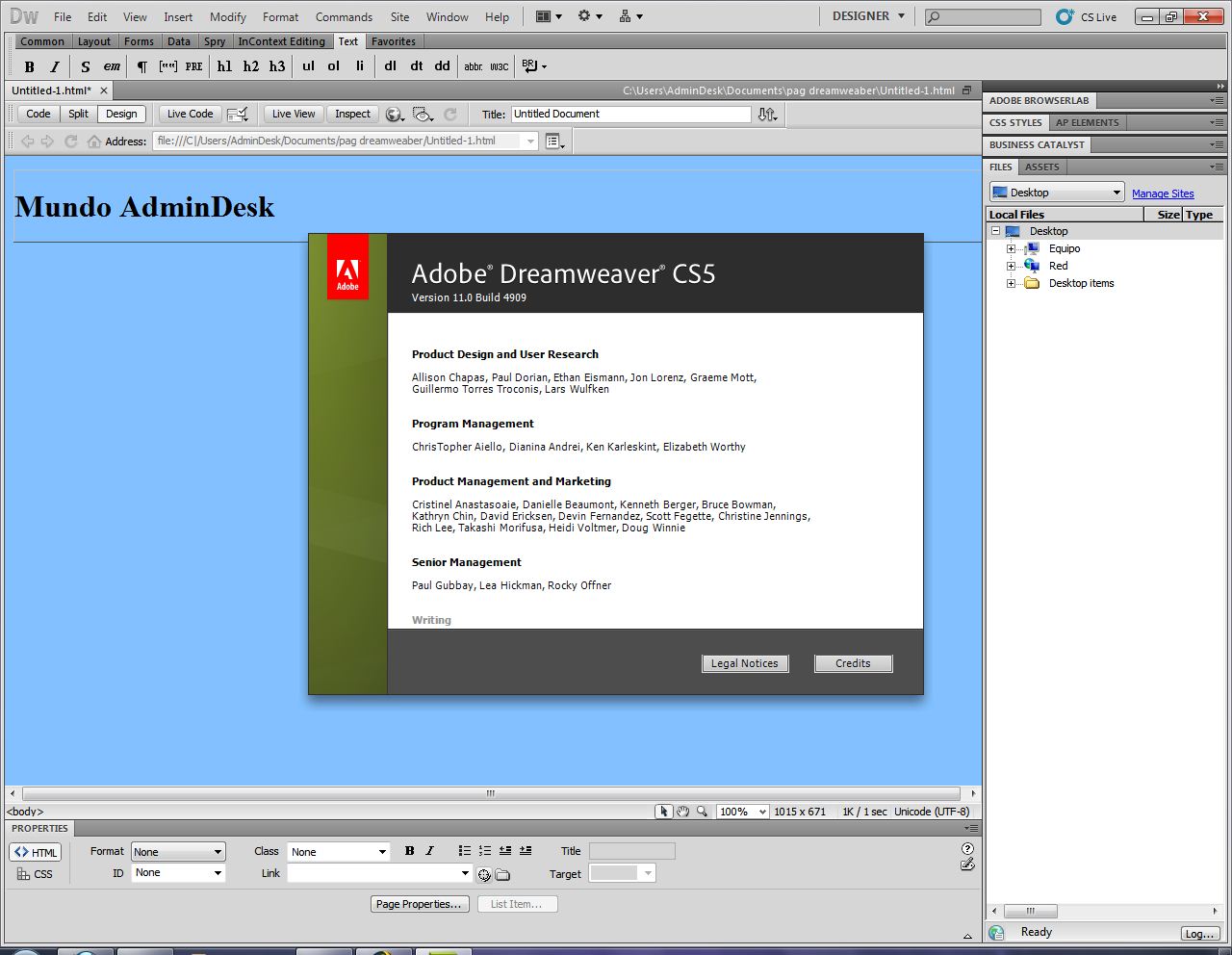
Task: Click the Preview in Browser globe icon
Action: (394, 115)
